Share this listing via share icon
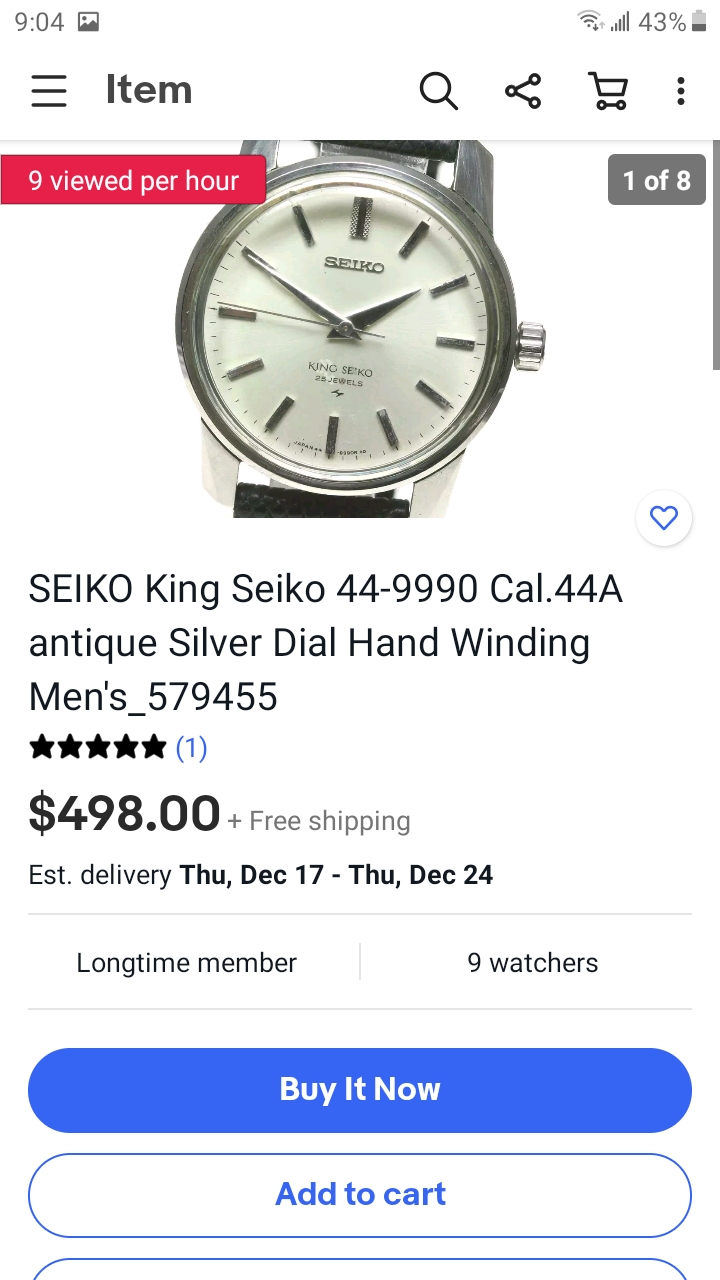The width and height of the screenshot is (720, 1280). point(523,91)
